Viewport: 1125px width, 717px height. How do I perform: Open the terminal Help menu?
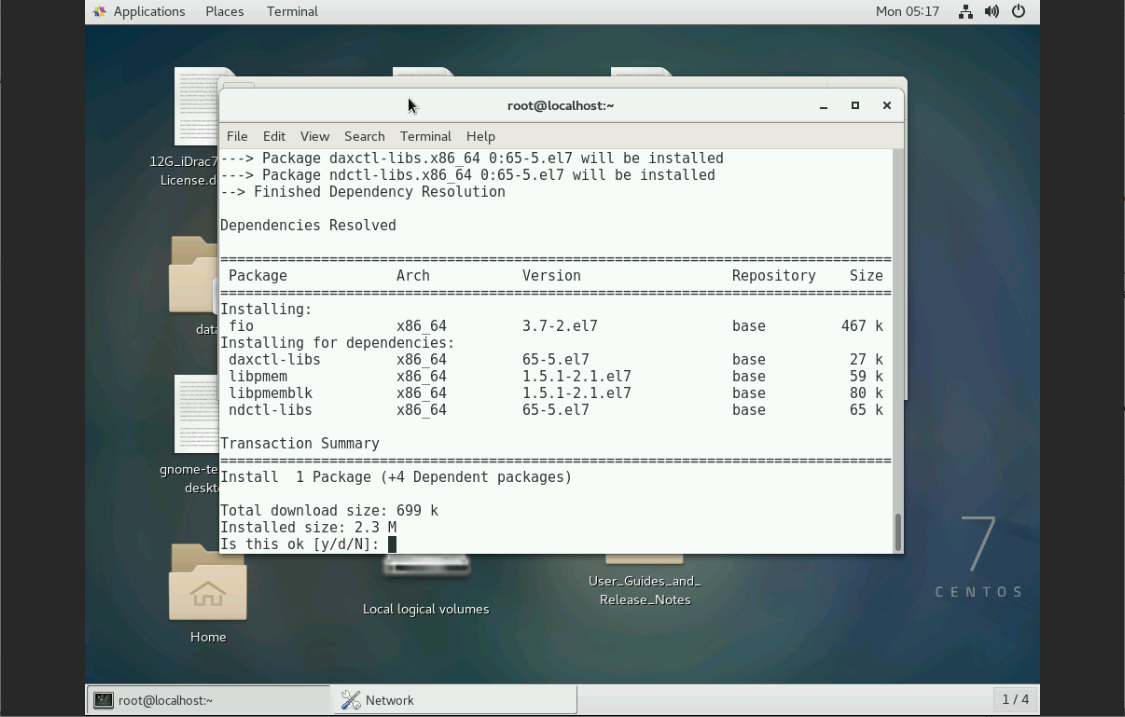[481, 136]
